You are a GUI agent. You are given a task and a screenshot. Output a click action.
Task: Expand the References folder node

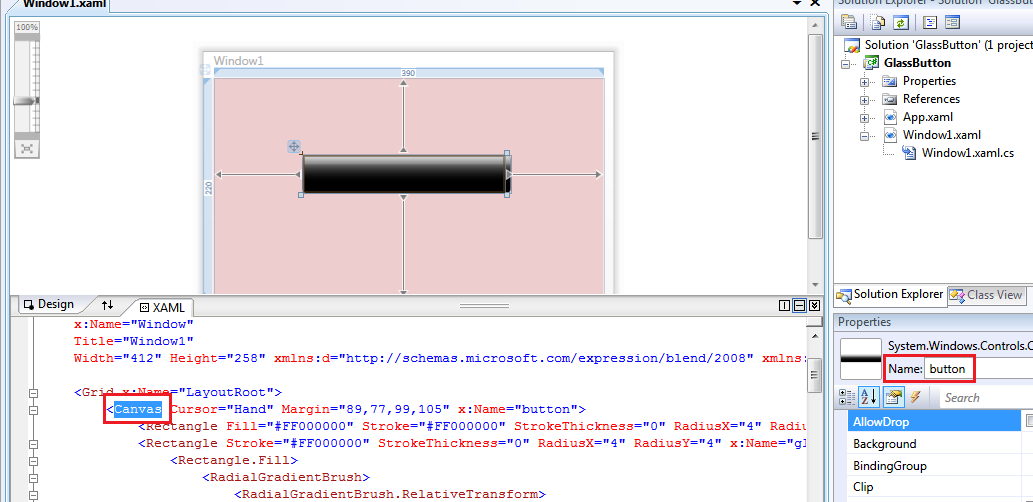(865, 99)
